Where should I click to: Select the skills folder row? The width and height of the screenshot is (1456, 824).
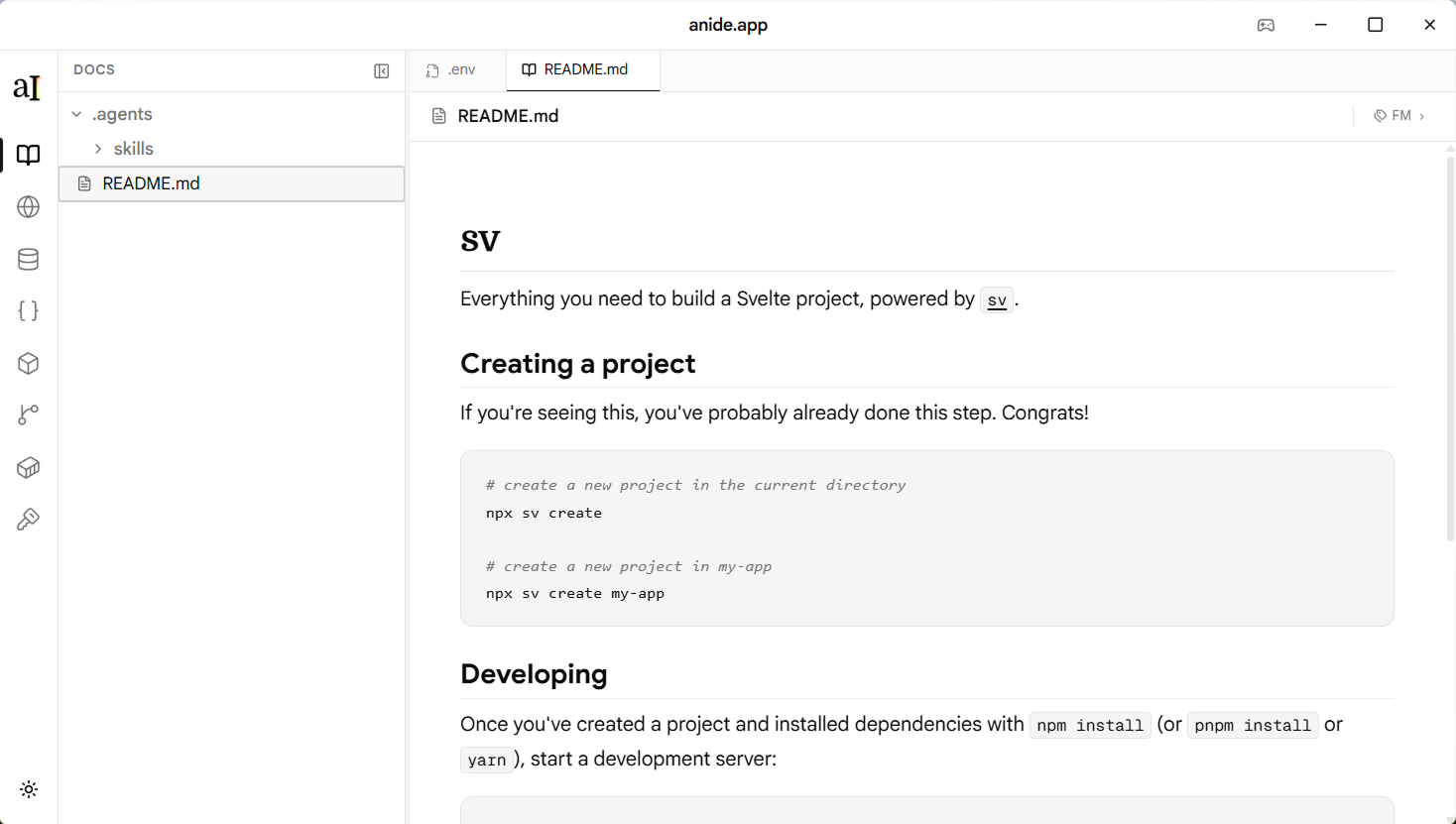pos(232,149)
